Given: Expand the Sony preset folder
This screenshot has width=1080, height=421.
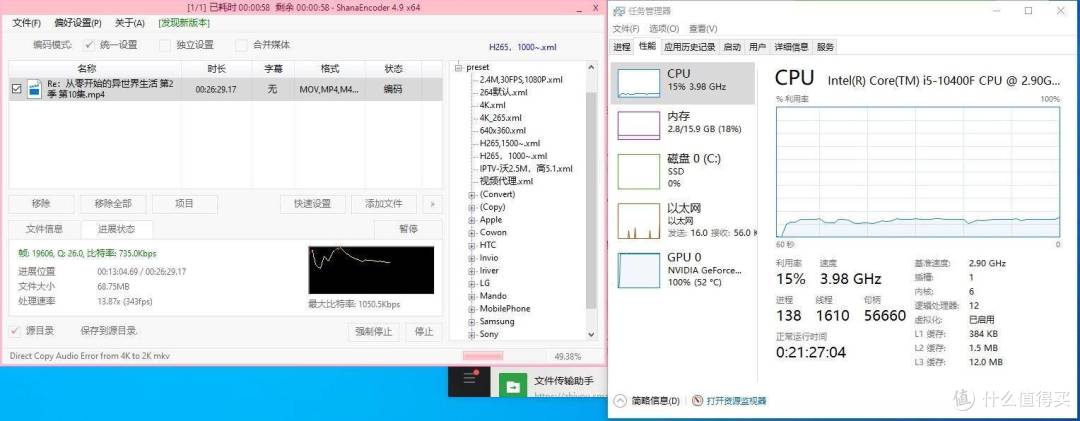Looking at the screenshot, I should tap(472, 334).
